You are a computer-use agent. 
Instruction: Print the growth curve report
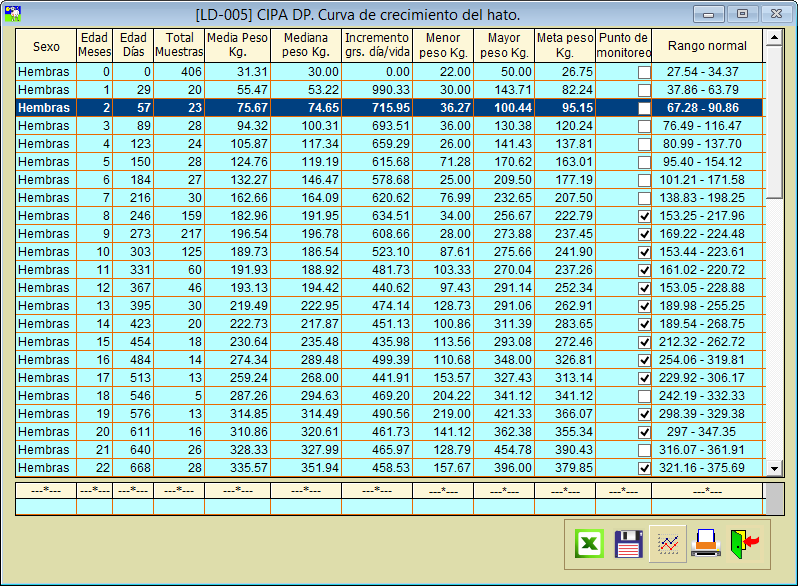pyautogui.click(x=706, y=544)
